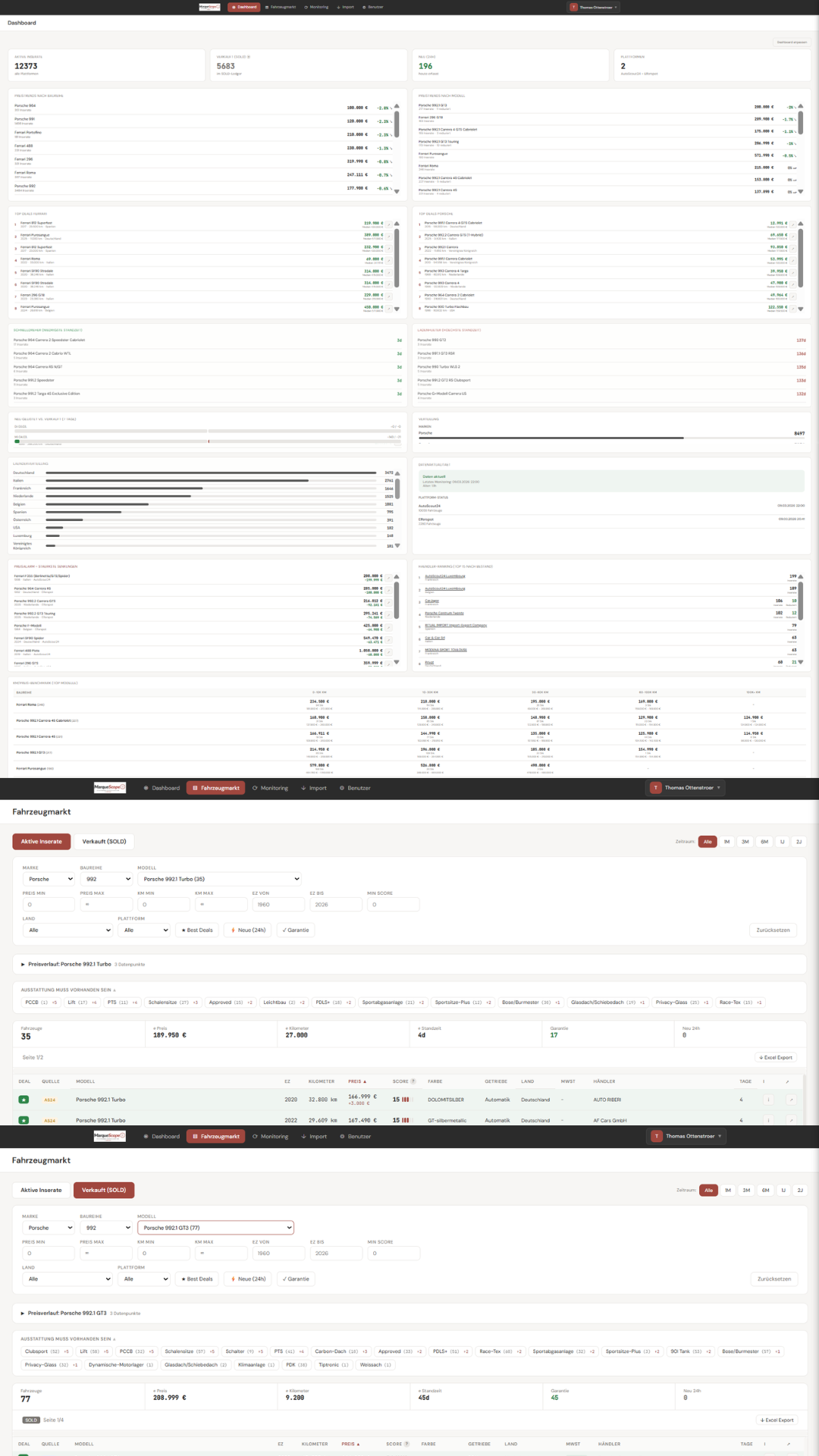Image resolution: width=819 pixels, height=1456 pixels.
Task: Open external link icon on the AUTO RIBERI row
Action: (x=791, y=1099)
